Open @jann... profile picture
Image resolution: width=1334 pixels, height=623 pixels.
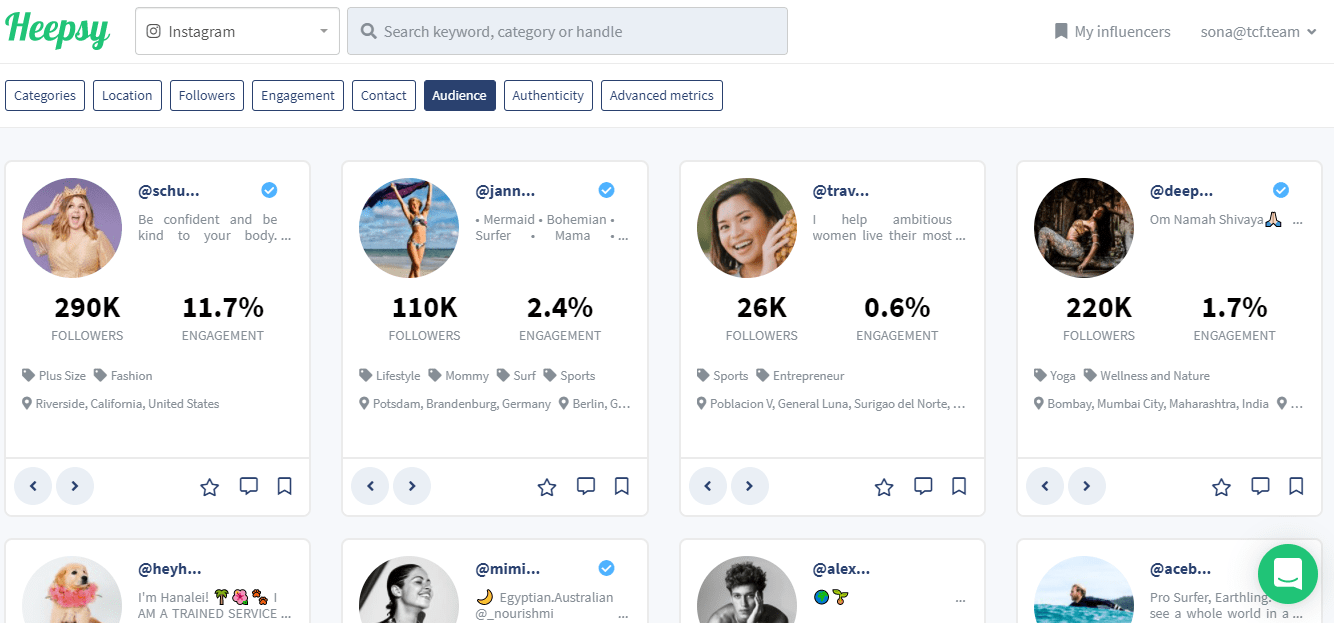(x=409, y=228)
